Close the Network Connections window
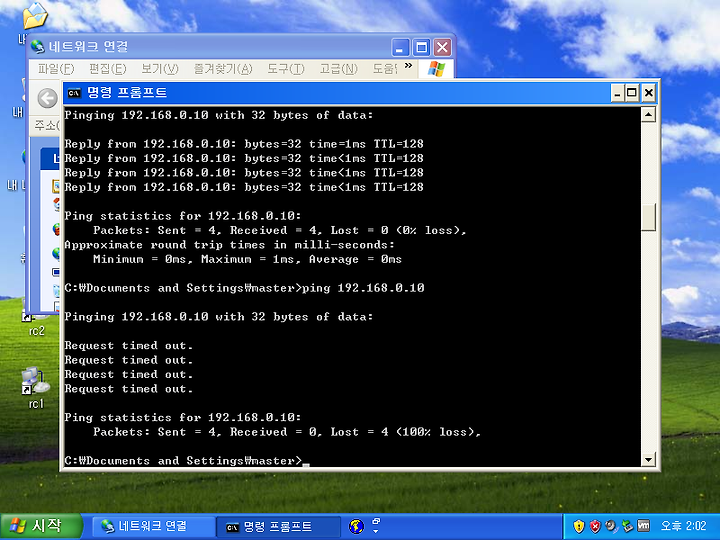Screen dimensions: 720x540 [442, 47]
